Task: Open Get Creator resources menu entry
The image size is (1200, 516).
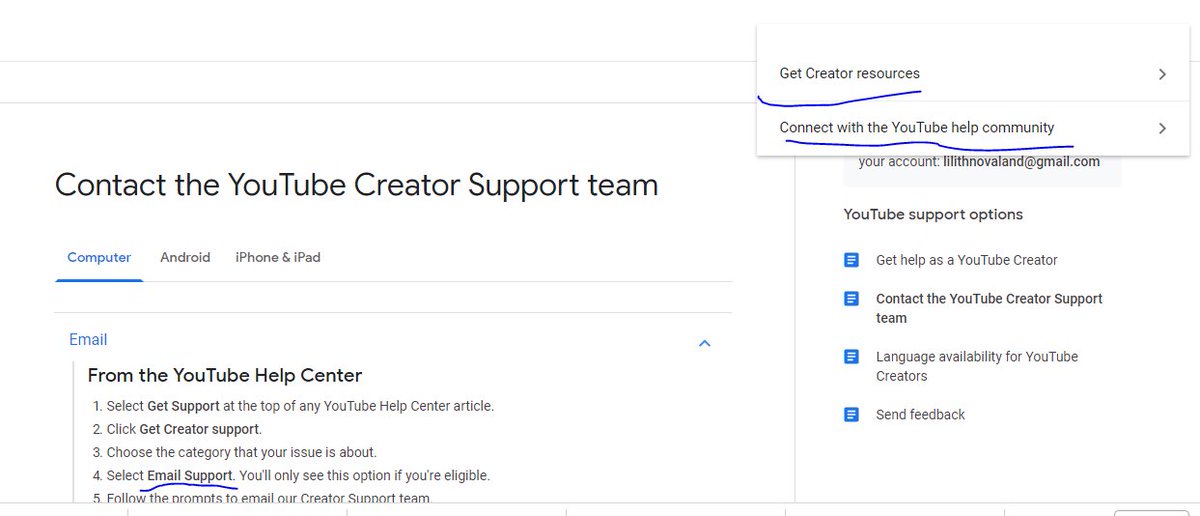Action: (973, 74)
